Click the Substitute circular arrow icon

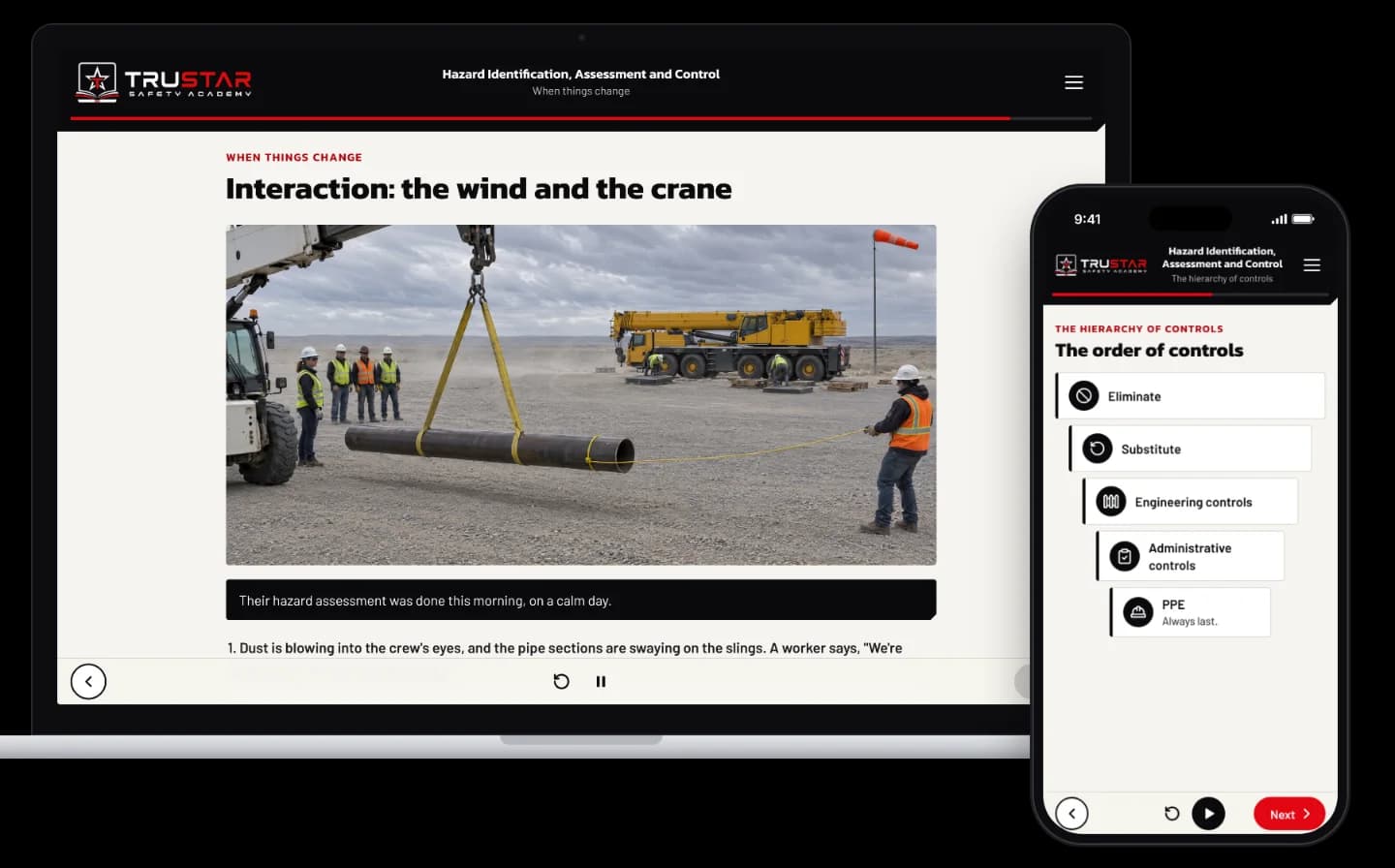pos(1098,449)
